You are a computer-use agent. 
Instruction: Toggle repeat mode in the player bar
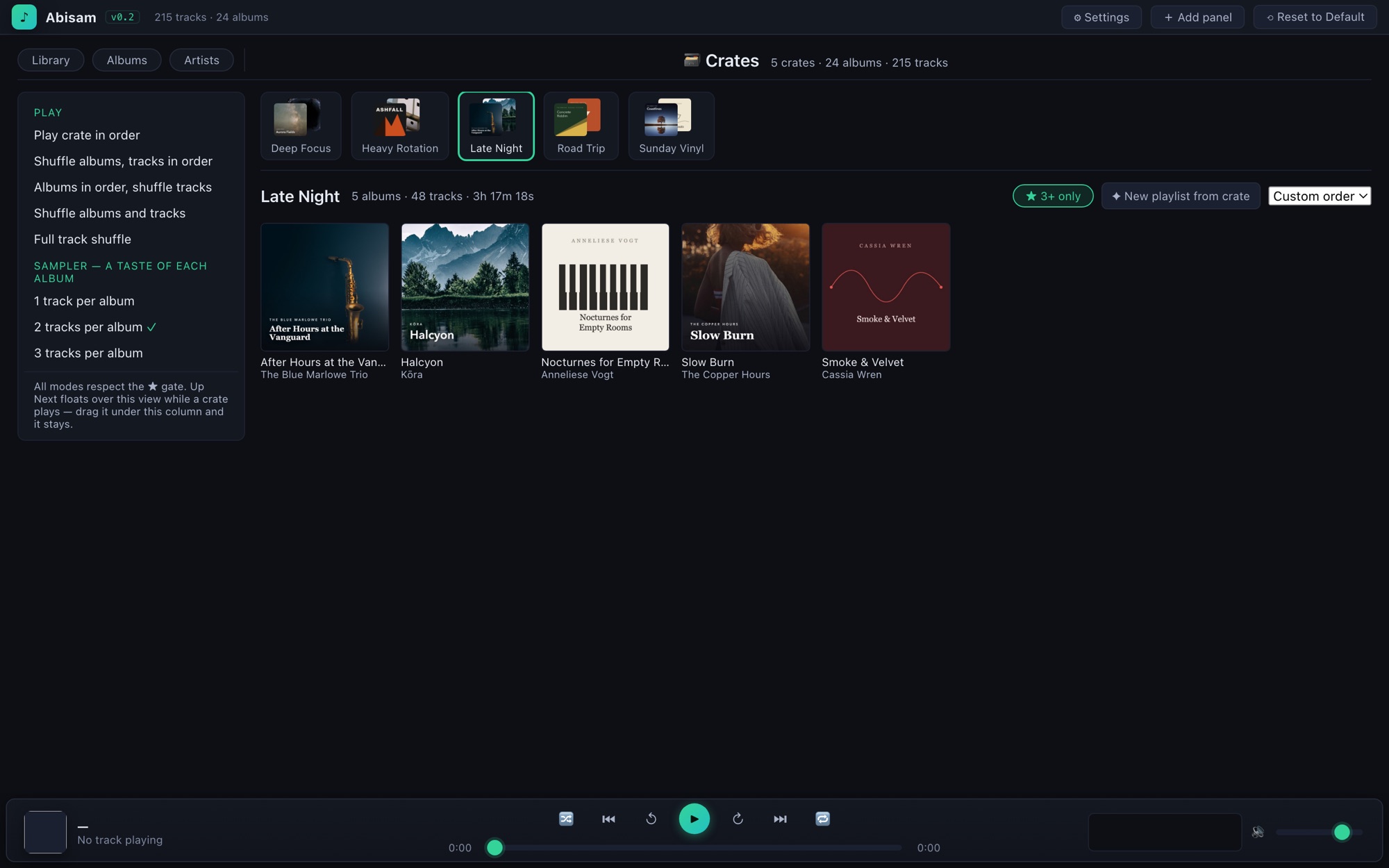tap(822, 819)
